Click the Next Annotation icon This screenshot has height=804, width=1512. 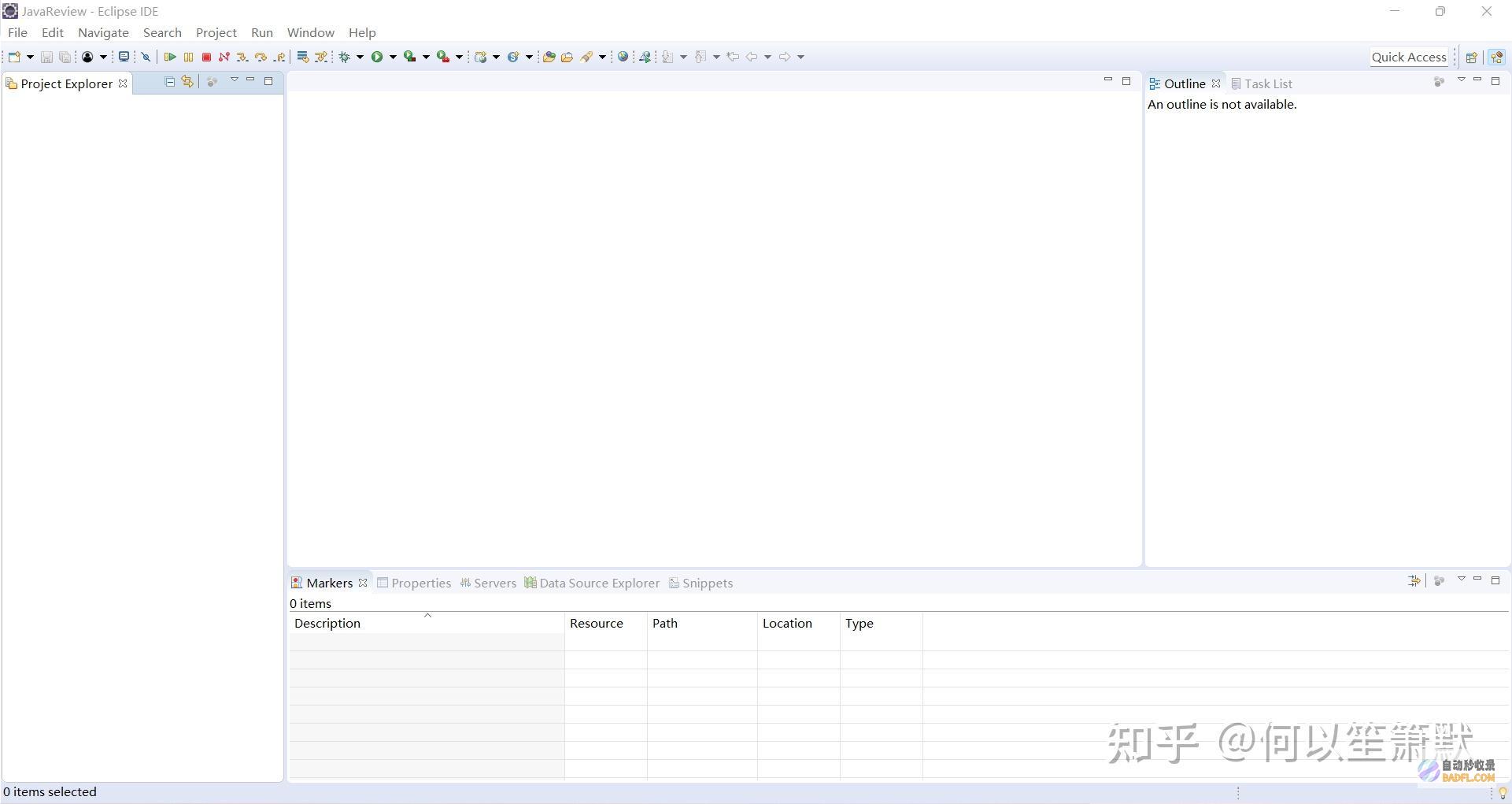[x=667, y=57]
